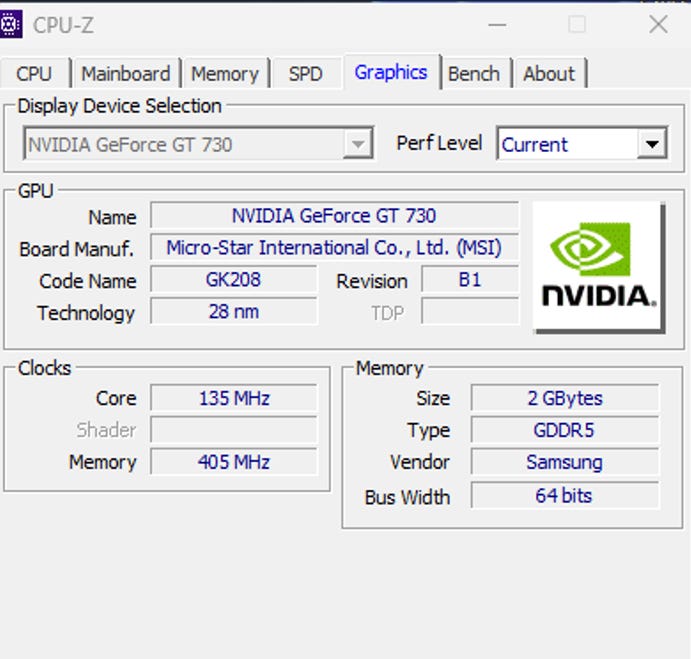Click the Clocks group label

pyautogui.click(x=44, y=368)
